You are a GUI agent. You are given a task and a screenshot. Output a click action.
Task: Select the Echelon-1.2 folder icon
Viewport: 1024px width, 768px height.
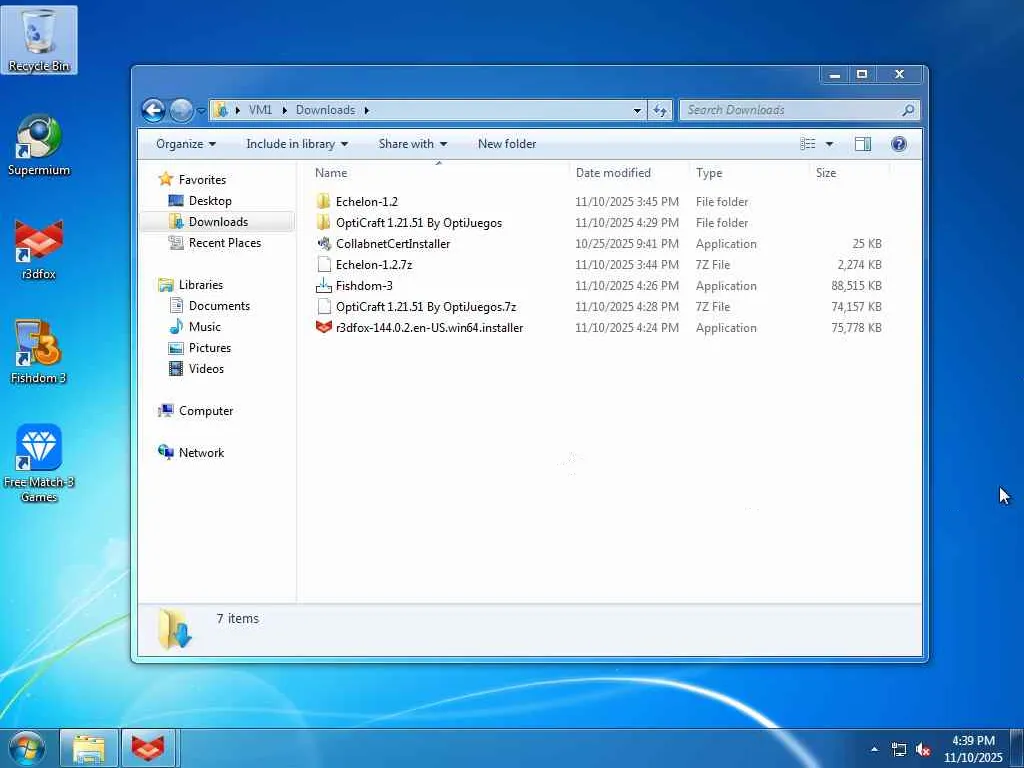[x=323, y=201]
